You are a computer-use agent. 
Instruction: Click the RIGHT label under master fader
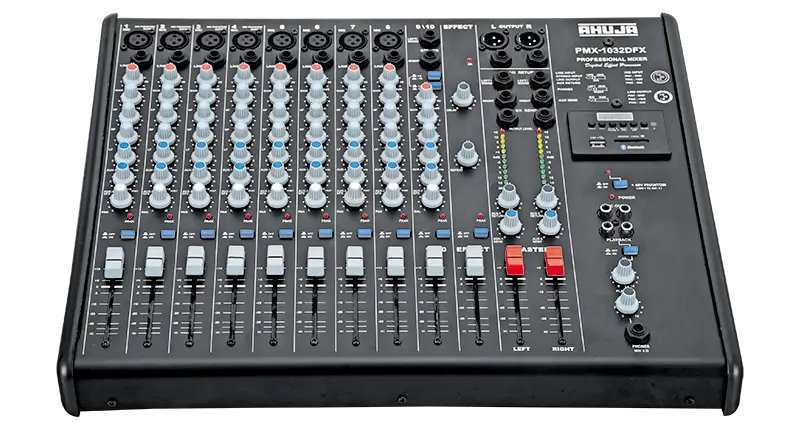[x=563, y=349]
